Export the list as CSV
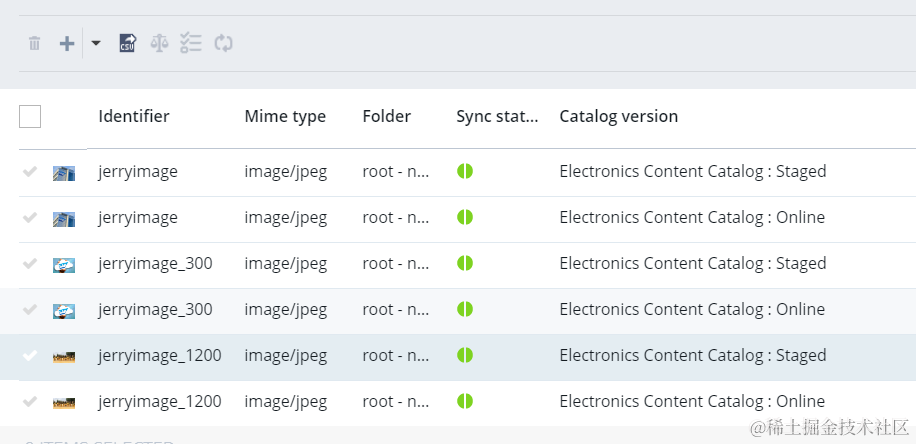 click(127, 43)
